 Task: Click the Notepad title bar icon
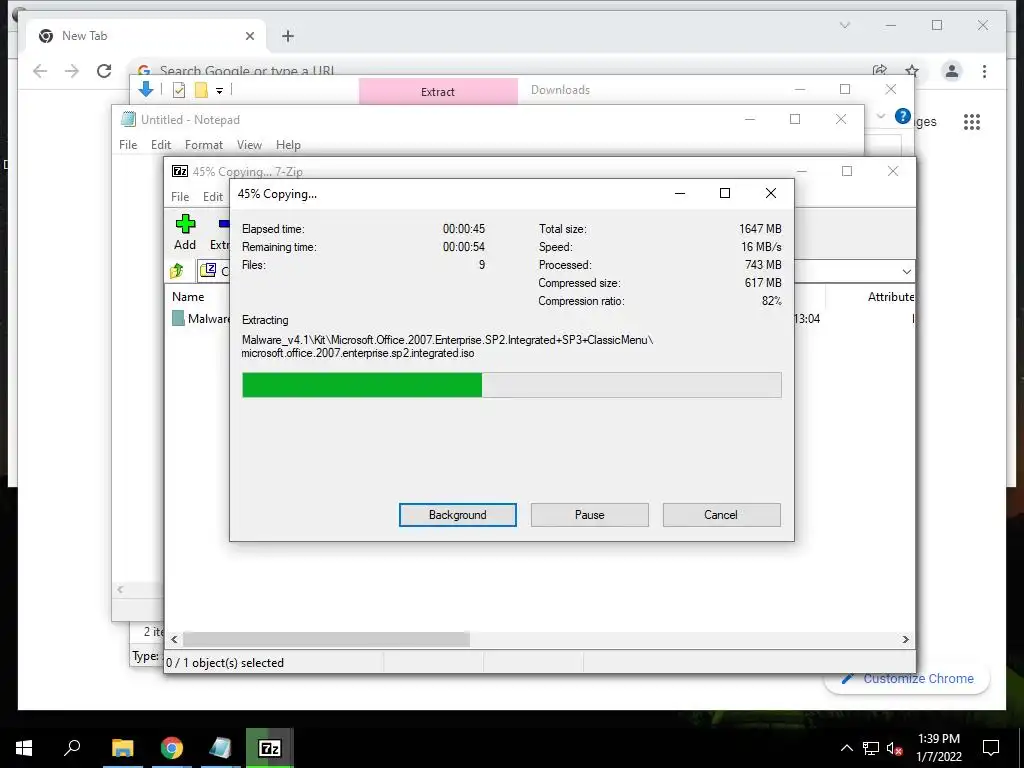[129, 120]
